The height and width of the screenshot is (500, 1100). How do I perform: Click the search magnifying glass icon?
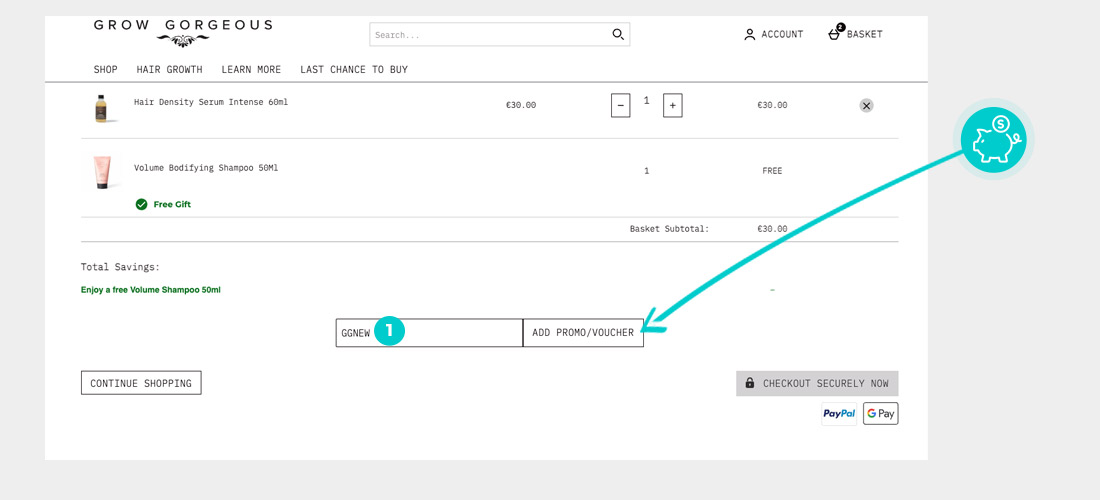(x=618, y=35)
